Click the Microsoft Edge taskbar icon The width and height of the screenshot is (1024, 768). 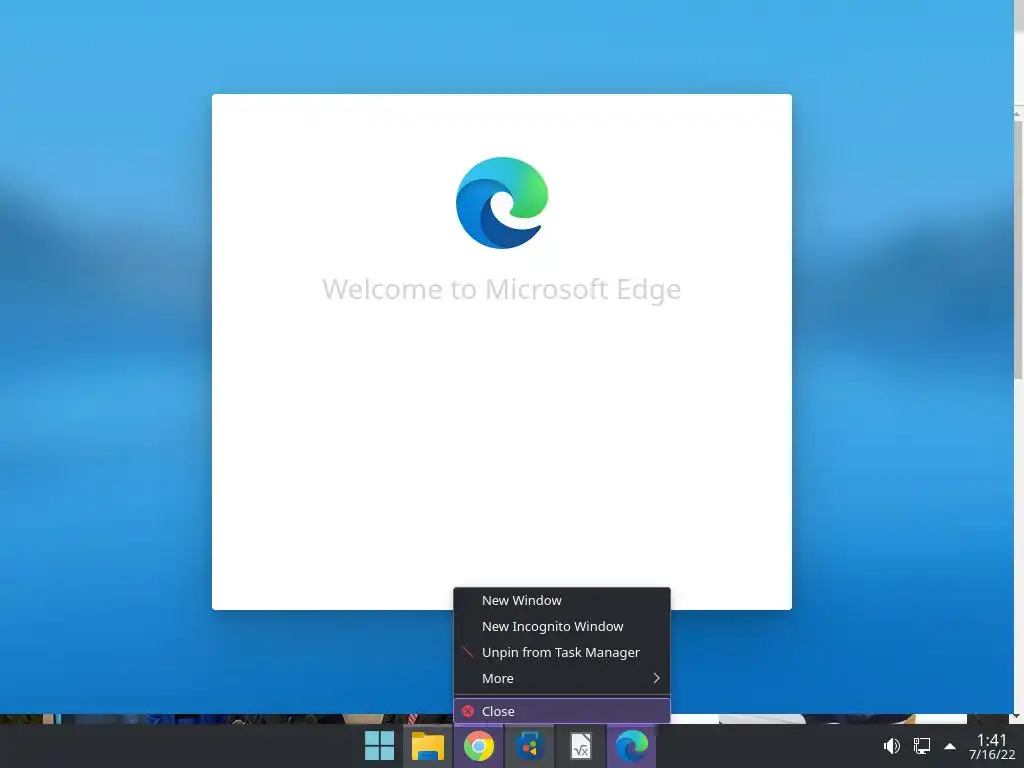tap(632, 746)
